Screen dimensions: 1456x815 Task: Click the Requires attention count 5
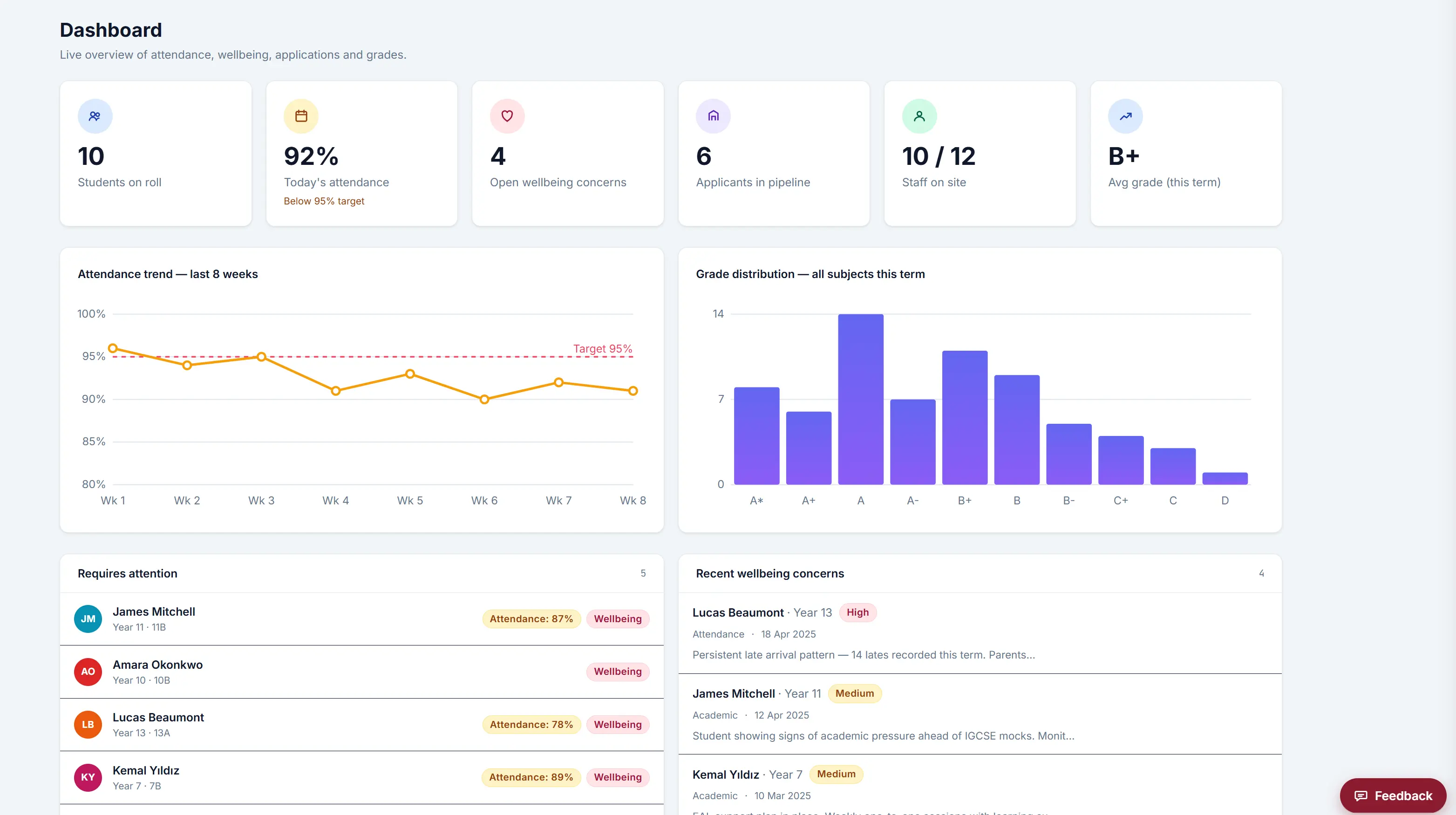[643, 573]
